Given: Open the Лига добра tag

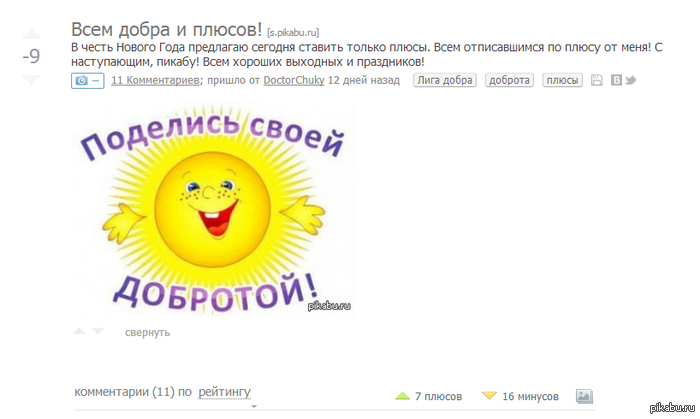Looking at the screenshot, I should [445, 80].
